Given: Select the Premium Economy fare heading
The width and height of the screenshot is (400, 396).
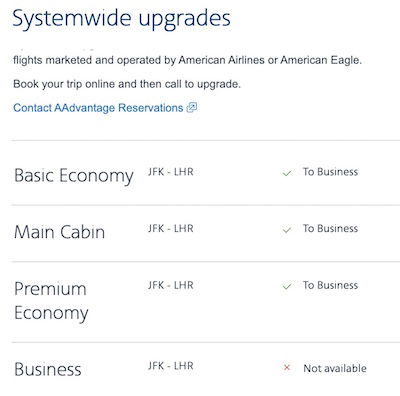Looking at the screenshot, I should [x=51, y=301].
